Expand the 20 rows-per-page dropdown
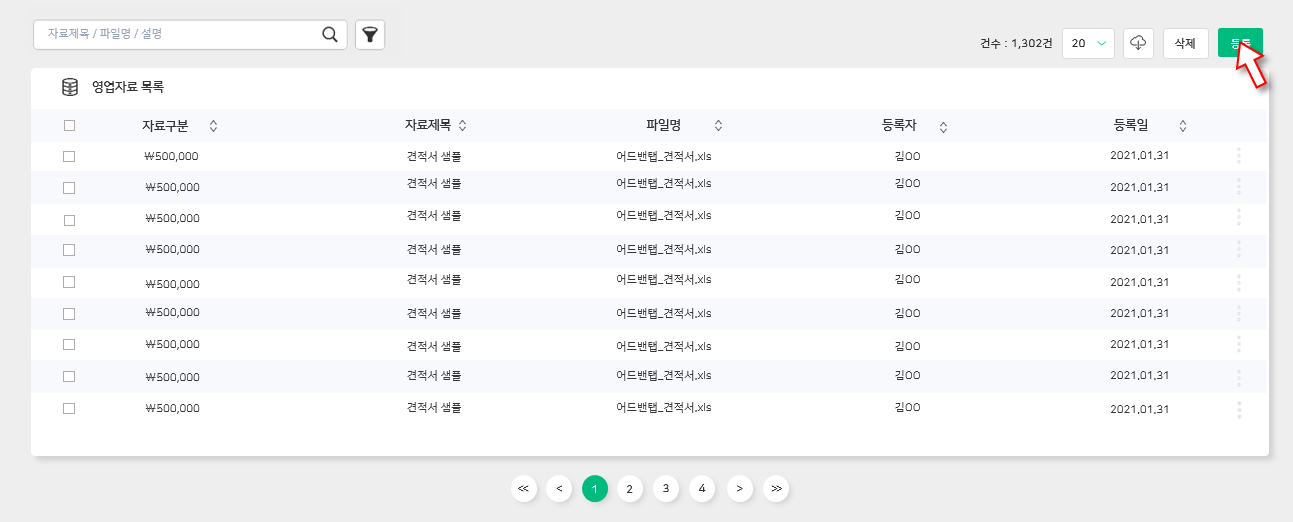This screenshot has width=1293, height=522. 1088,43
